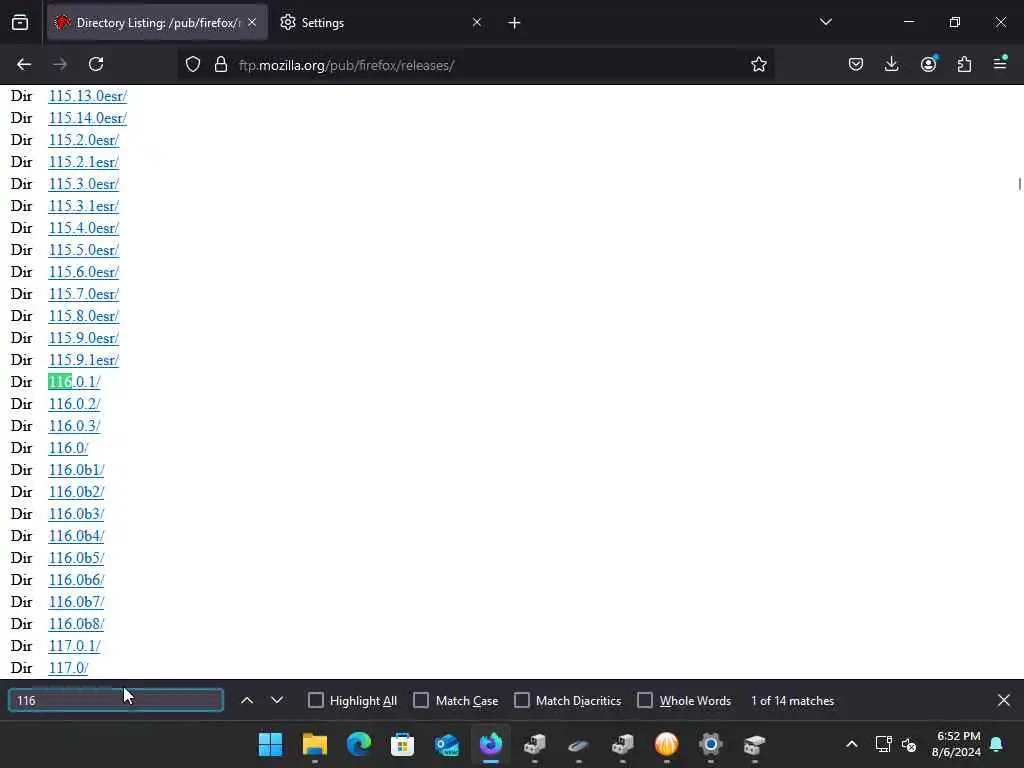Open the 115.13.0esr/ directory link
Screen dimensions: 1024x768
coord(88,96)
